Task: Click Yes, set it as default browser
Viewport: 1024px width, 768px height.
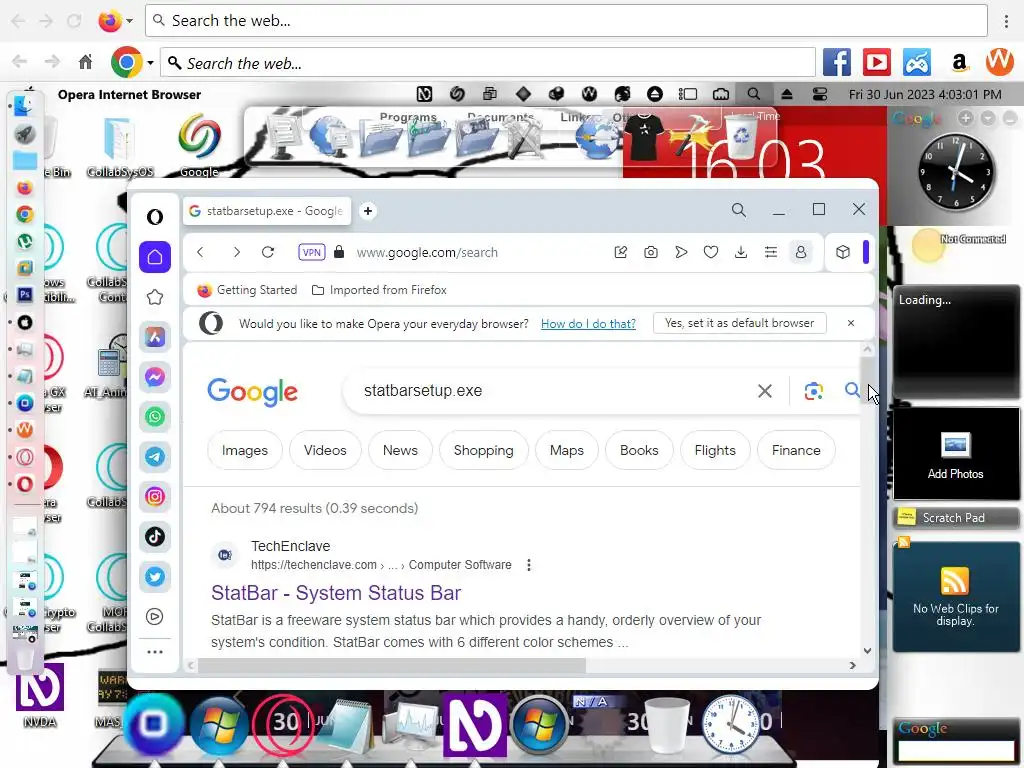Action: 739,323
